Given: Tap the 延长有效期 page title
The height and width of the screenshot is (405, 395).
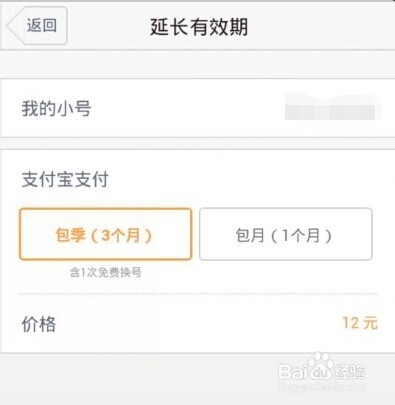Looking at the screenshot, I should pyautogui.click(x=199, y=27).
